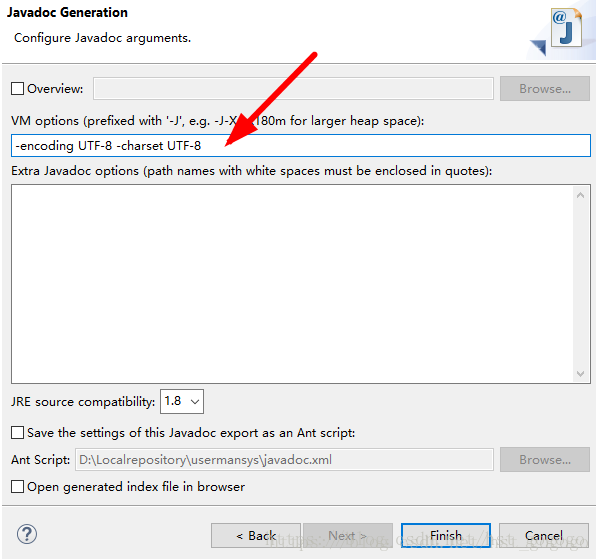Viewport: 596px width, 559px height.
Task: Open the JRE source compatibility dropdown
Action: (x=182, y=401)
